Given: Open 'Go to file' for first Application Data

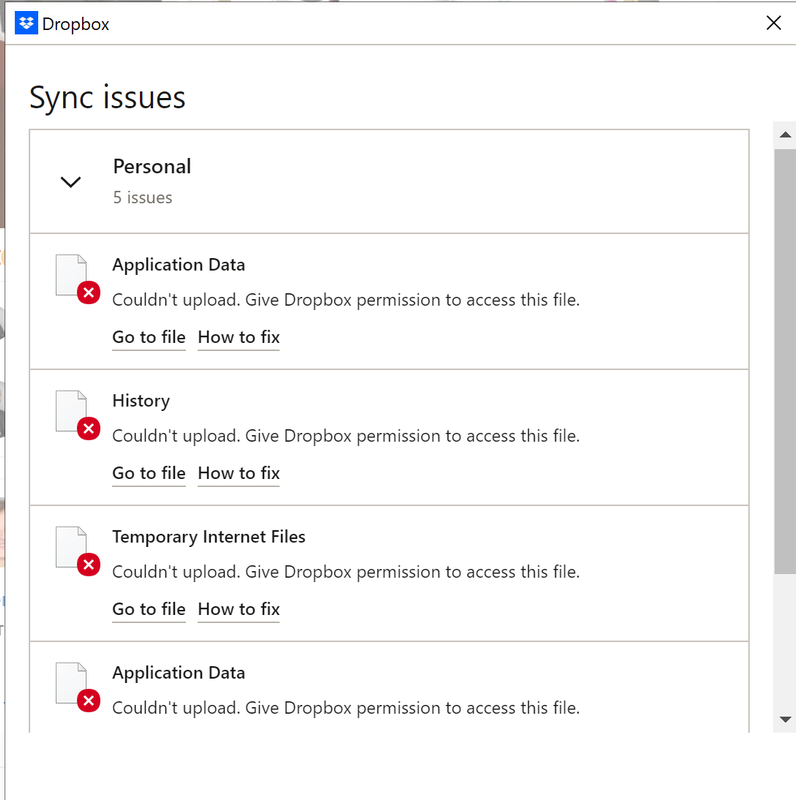Looking at the screenshot, I should pyautogui.click(x=149, y=337).
